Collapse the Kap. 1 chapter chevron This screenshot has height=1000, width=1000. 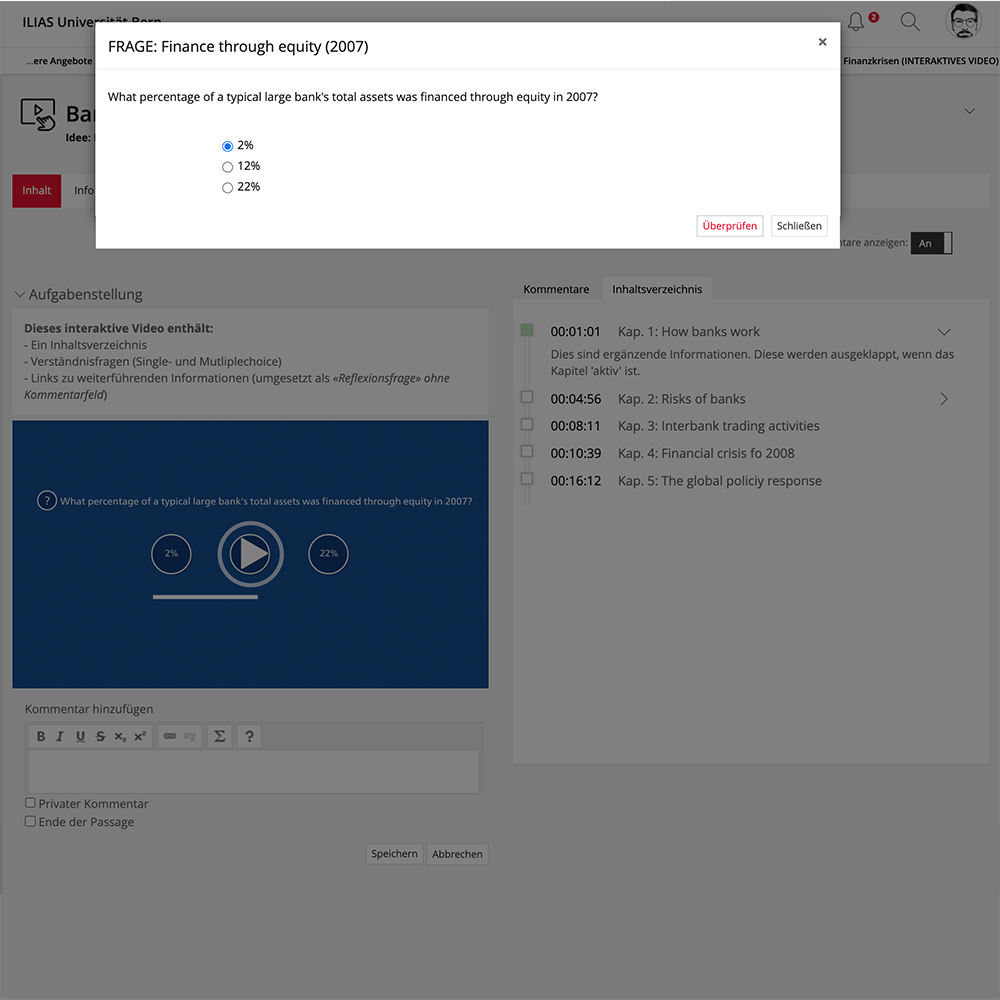tap(943, 332)
